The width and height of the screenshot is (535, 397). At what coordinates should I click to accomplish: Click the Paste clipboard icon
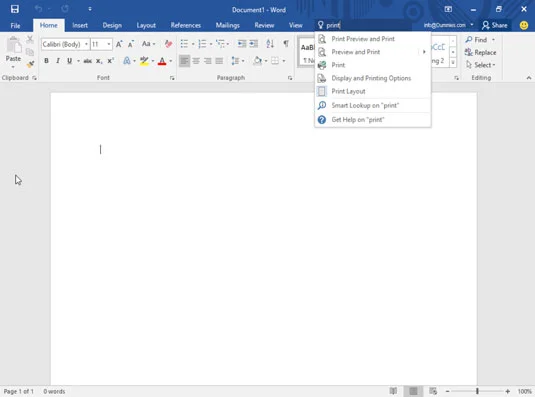(x=14, y=46)
